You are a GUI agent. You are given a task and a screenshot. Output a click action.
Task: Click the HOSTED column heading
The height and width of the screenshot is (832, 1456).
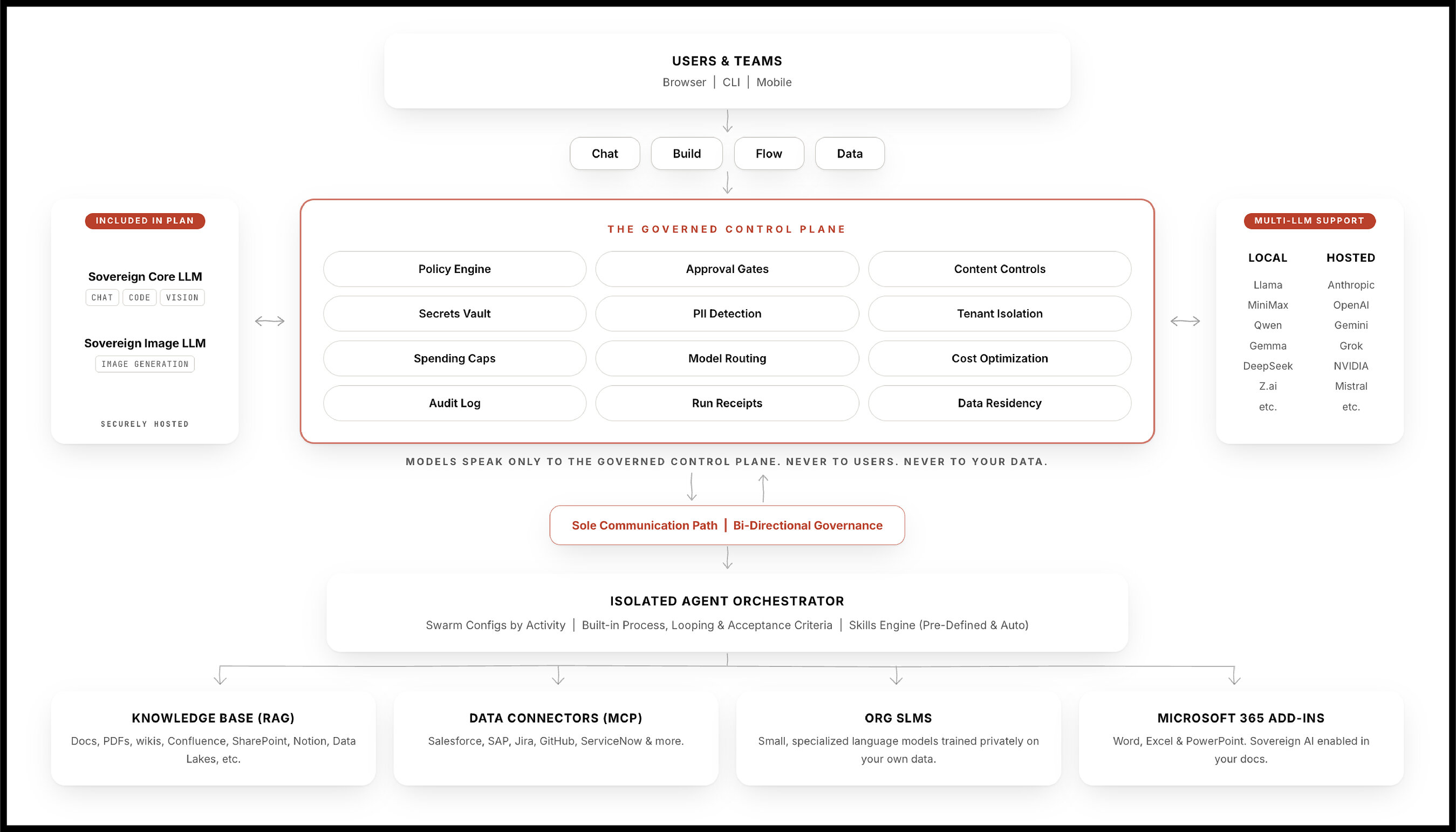(x=1351, y=258)
